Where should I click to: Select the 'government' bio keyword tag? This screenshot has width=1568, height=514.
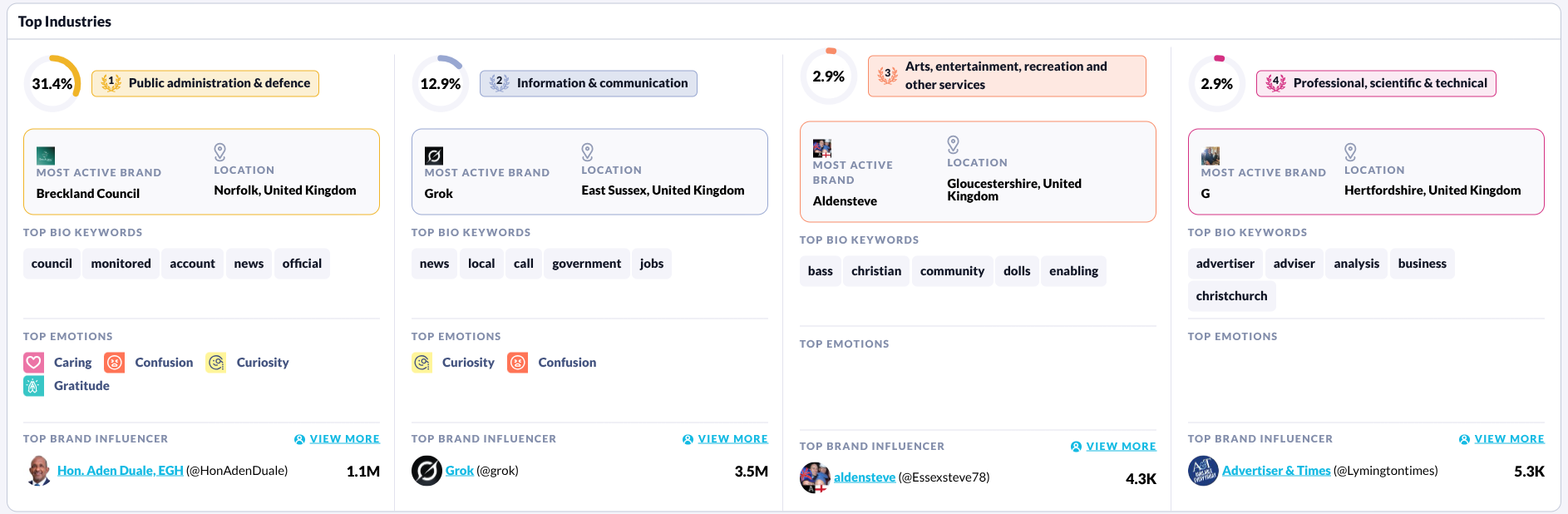(586, 264)
